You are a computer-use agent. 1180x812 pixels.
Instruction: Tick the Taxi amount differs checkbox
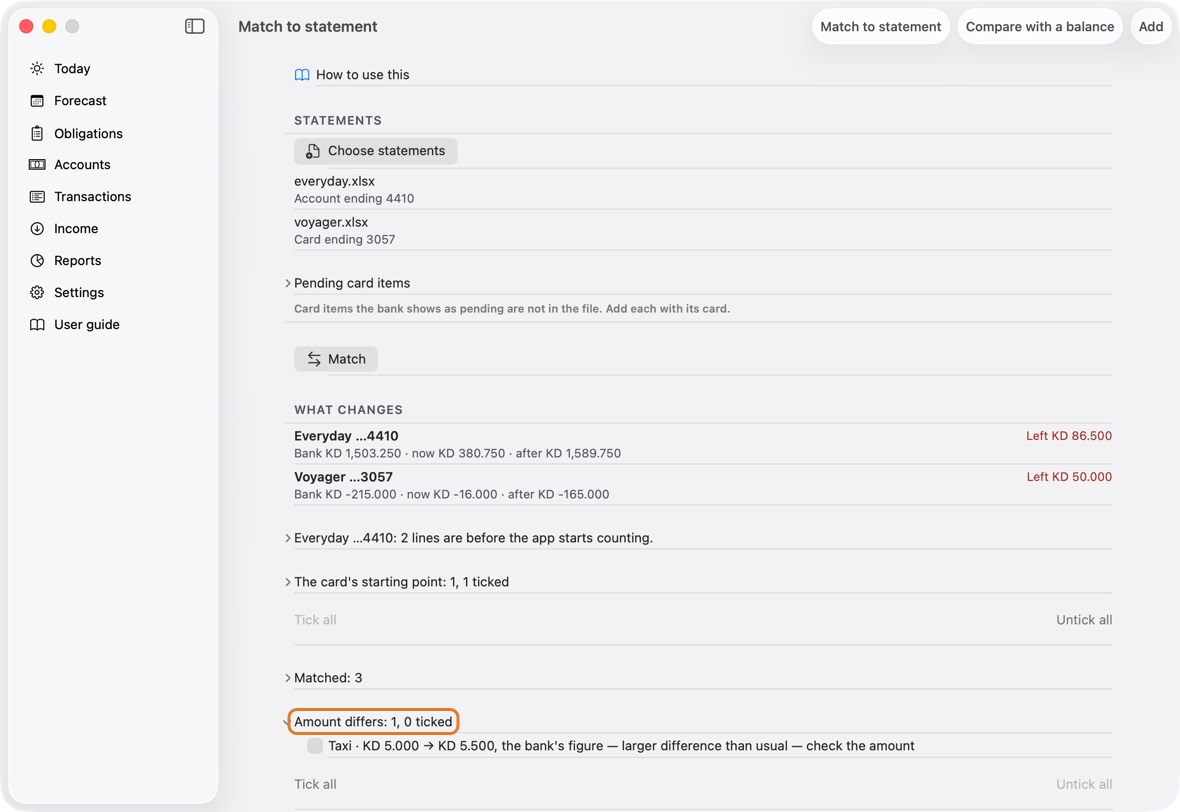tap(315, 746)
